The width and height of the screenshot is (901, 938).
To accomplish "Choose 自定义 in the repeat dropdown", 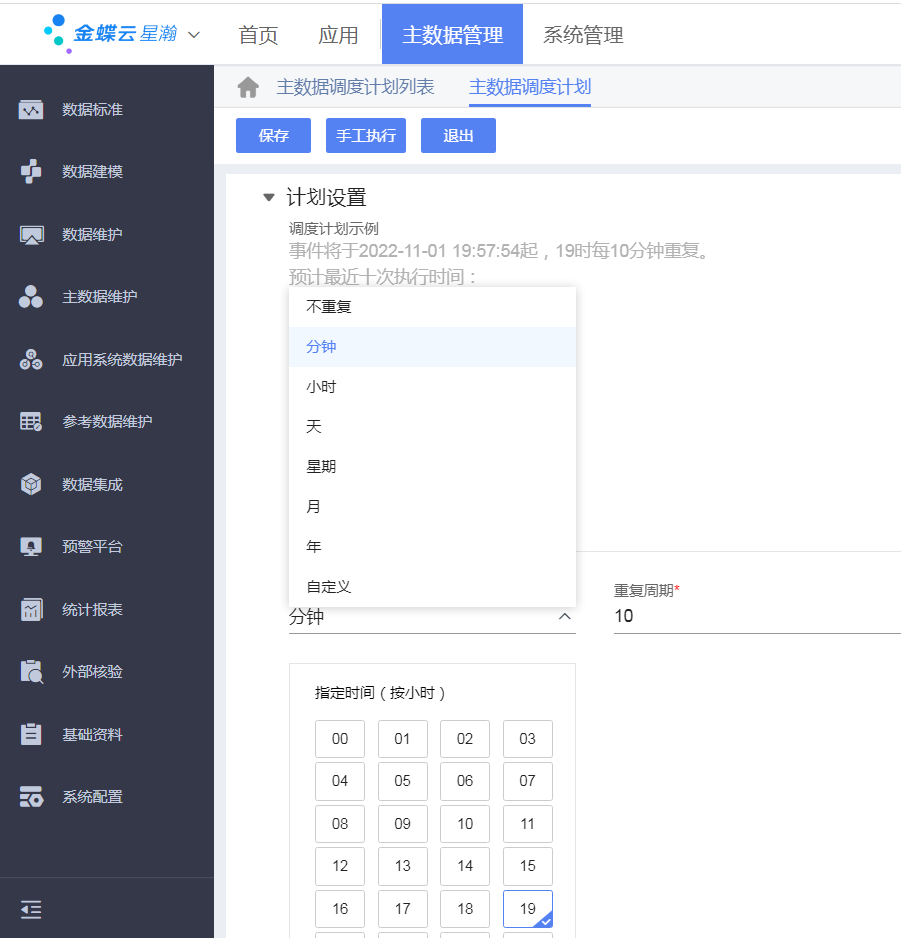I will tap(432, 587).
